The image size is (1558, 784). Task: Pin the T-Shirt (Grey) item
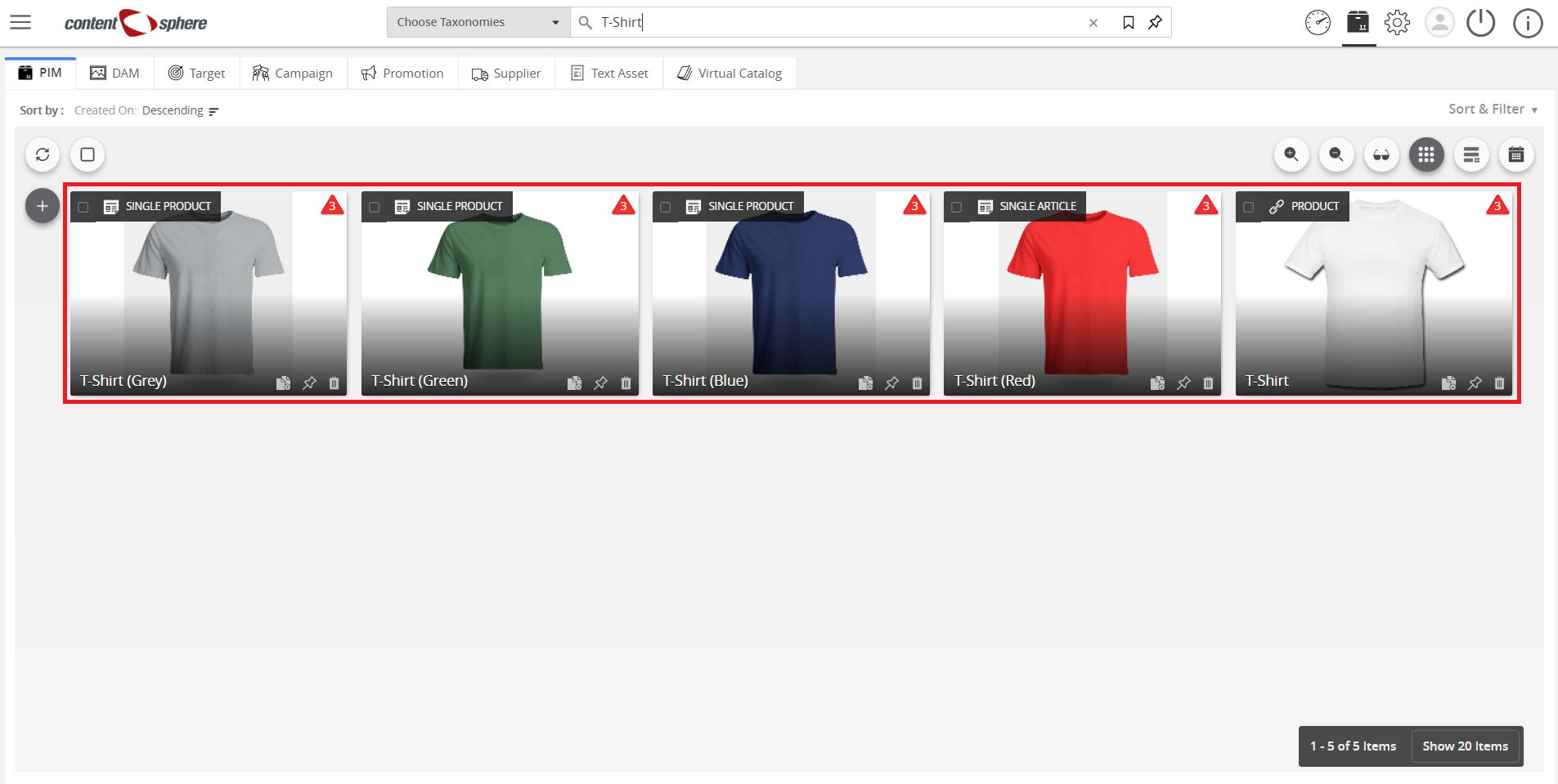[309, 383]
